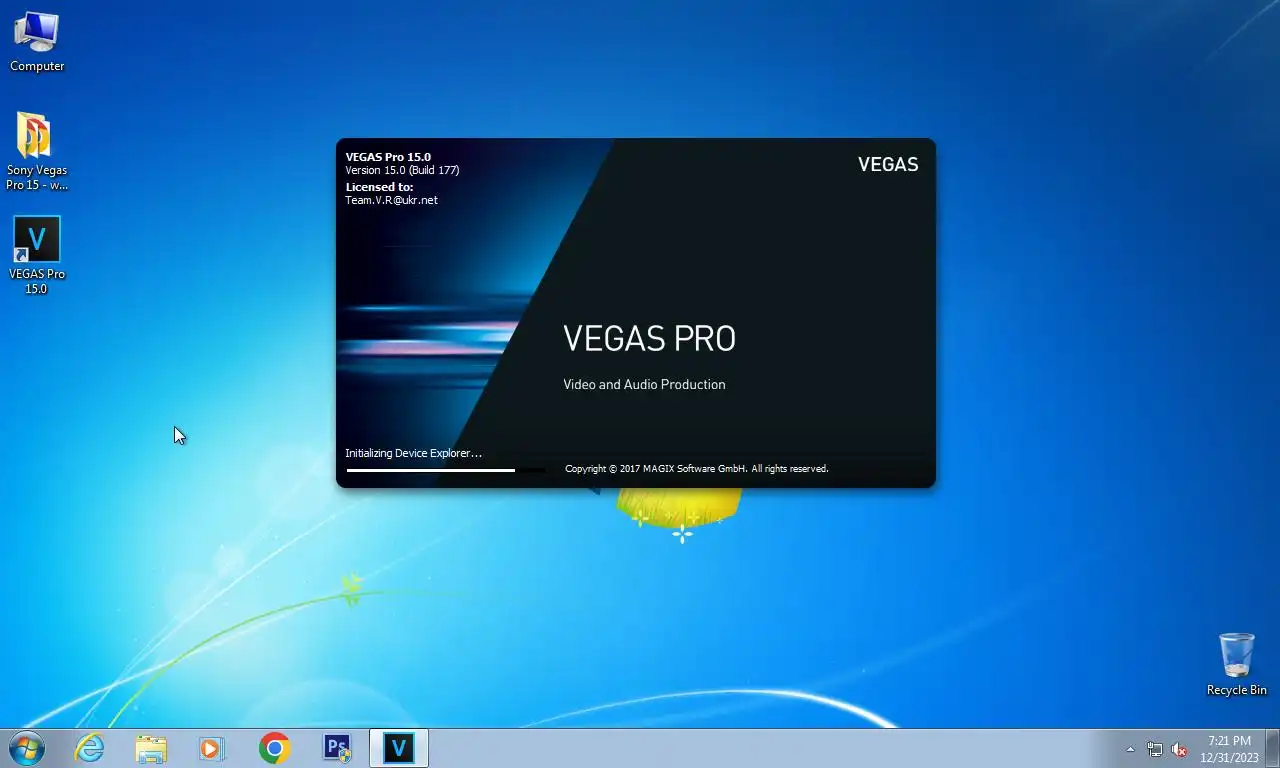Screen dimensions: 1280x768
Task: Click the splash screen loading progress bar
Action: [445, 470]
